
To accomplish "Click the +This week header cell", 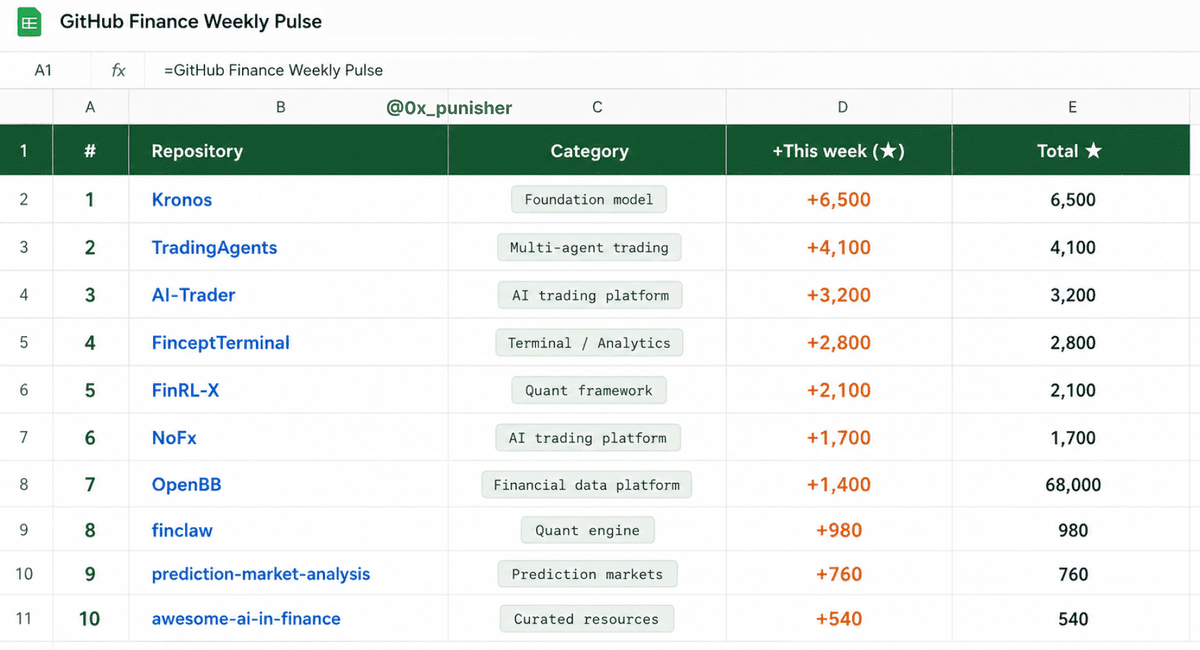I will (x=839, y=151).
